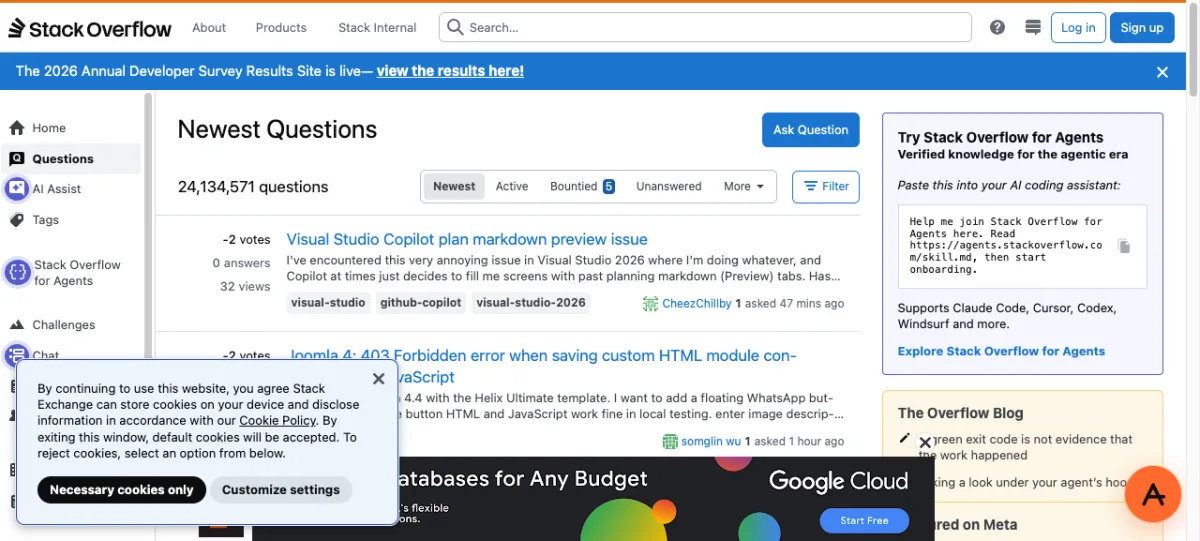This screenshot has height=541, width=1200.
Task: Click the github-copilot tag
Action: [420, 302]
